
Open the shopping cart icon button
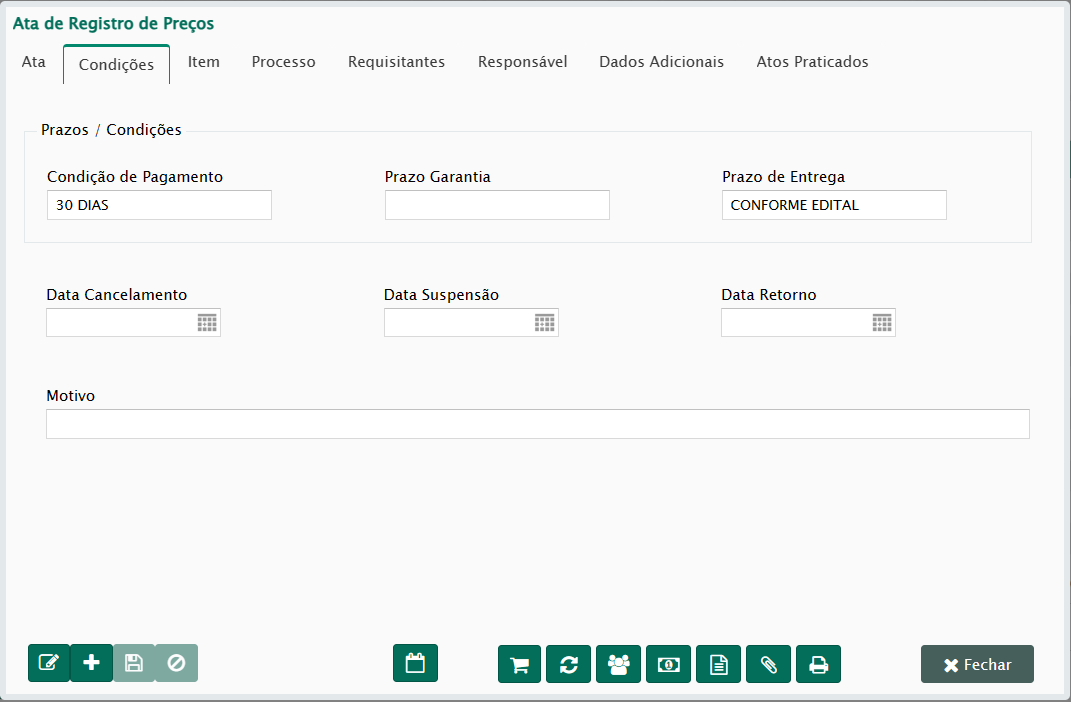(x=519, y=664)
